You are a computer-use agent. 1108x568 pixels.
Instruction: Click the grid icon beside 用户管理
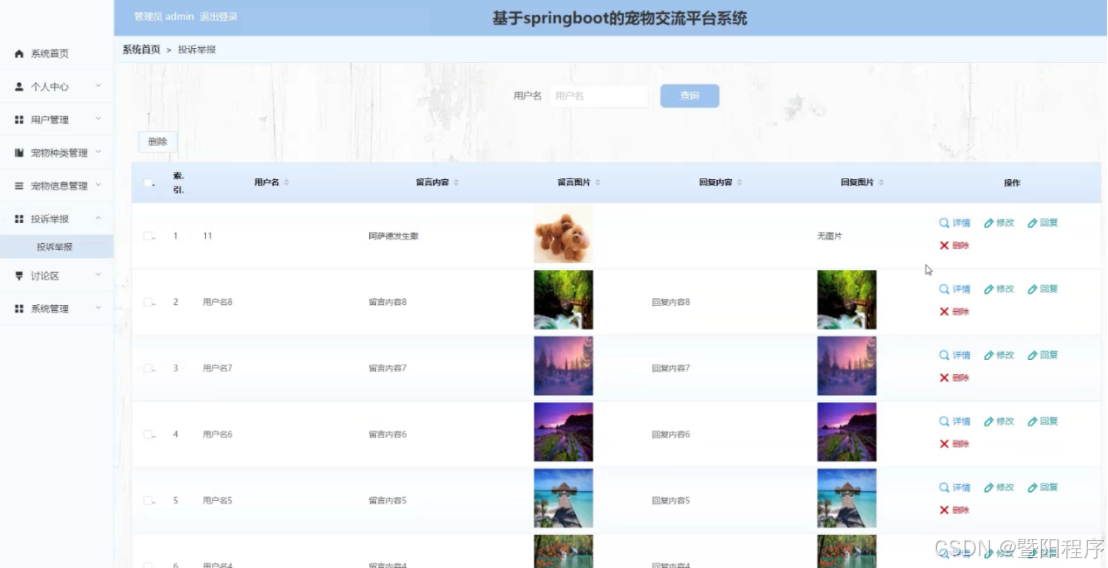19,119
